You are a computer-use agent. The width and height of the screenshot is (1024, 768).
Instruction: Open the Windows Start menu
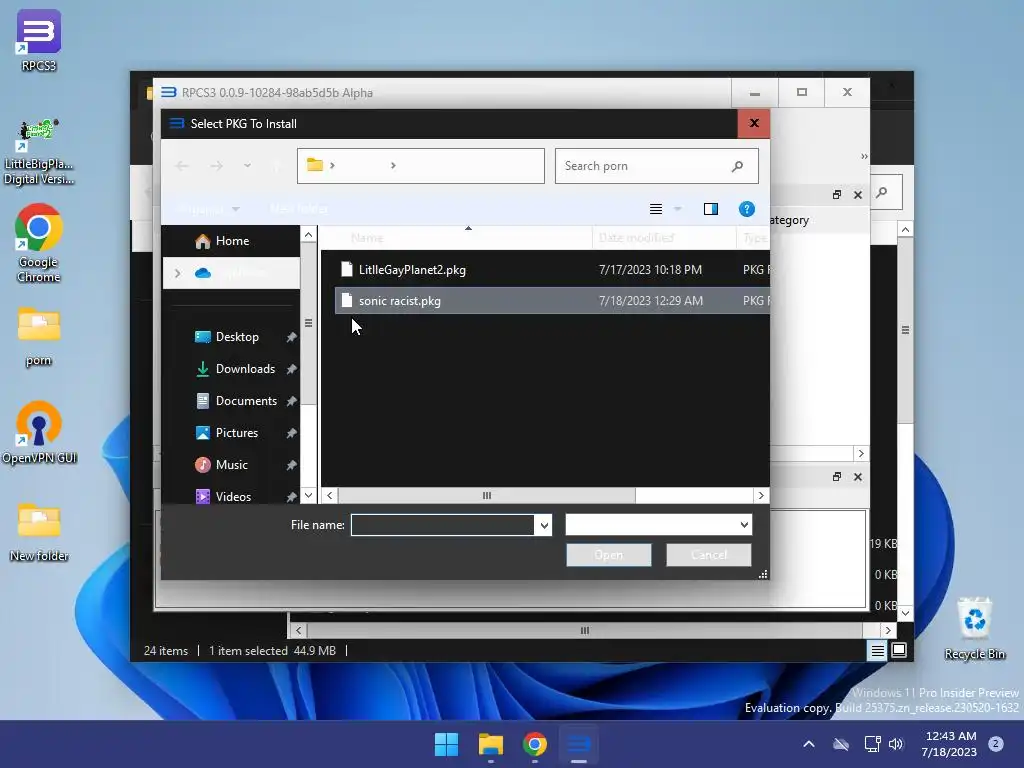pyautogui.click(x=447, y=744)
